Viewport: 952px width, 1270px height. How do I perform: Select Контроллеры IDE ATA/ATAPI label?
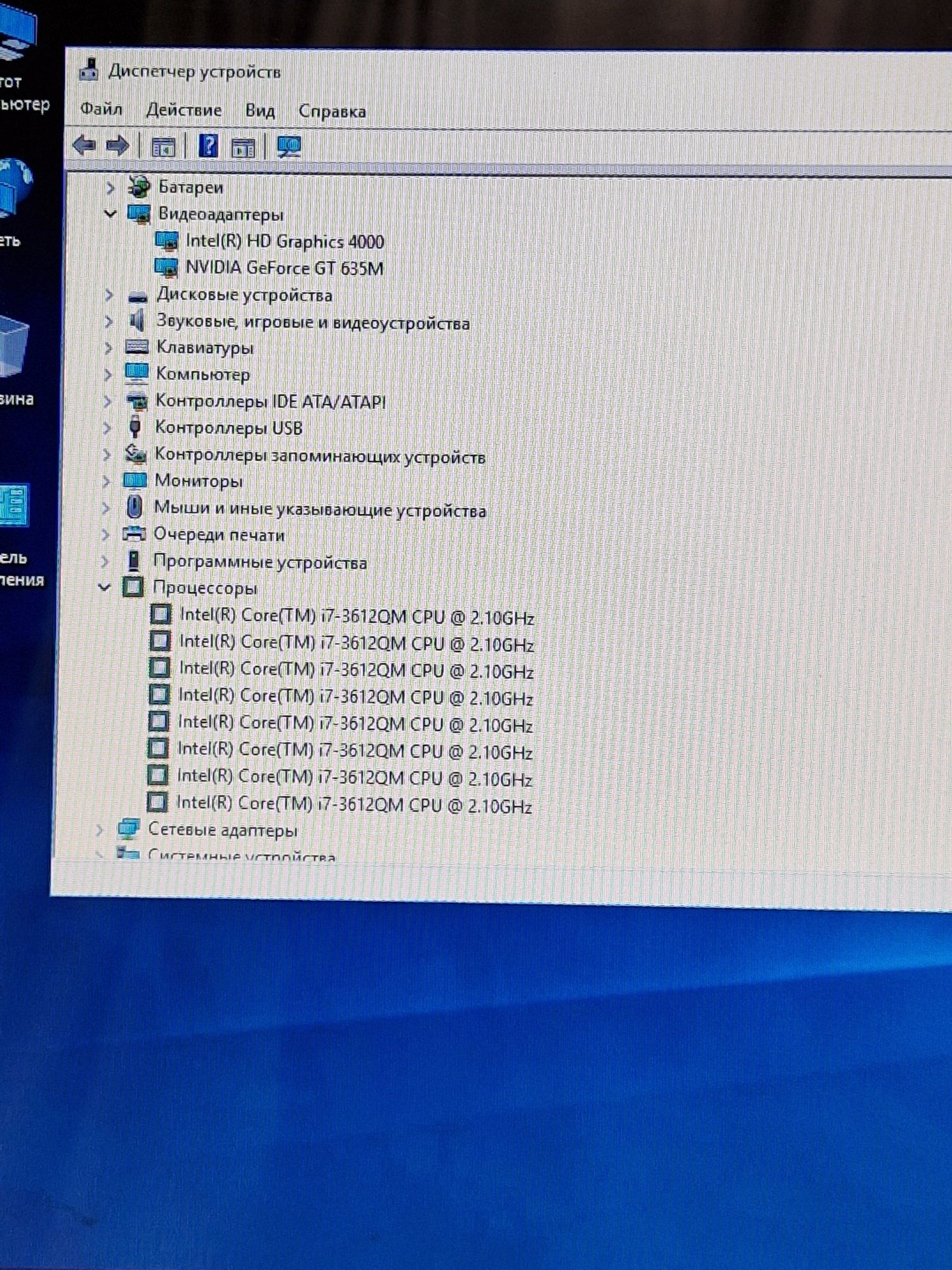click(270, 401)
